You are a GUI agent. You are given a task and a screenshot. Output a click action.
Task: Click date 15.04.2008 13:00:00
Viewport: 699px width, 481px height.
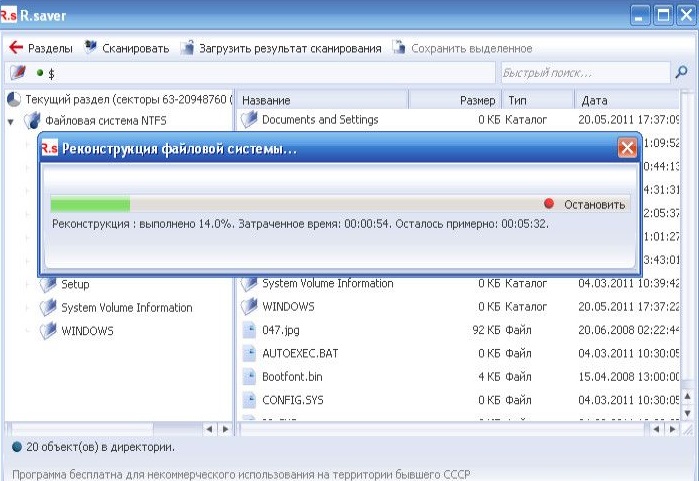(x=629, y=377)
